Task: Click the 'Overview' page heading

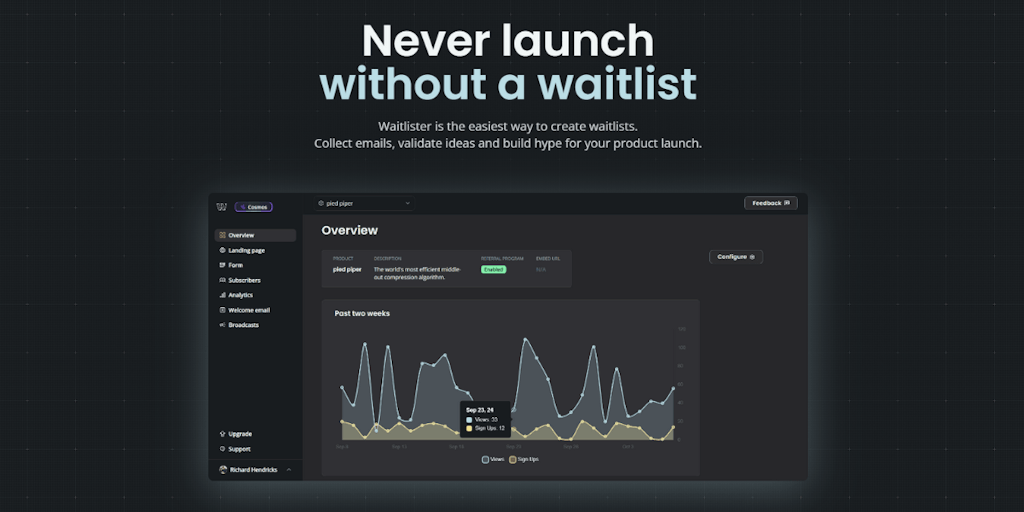Action: 349,231
